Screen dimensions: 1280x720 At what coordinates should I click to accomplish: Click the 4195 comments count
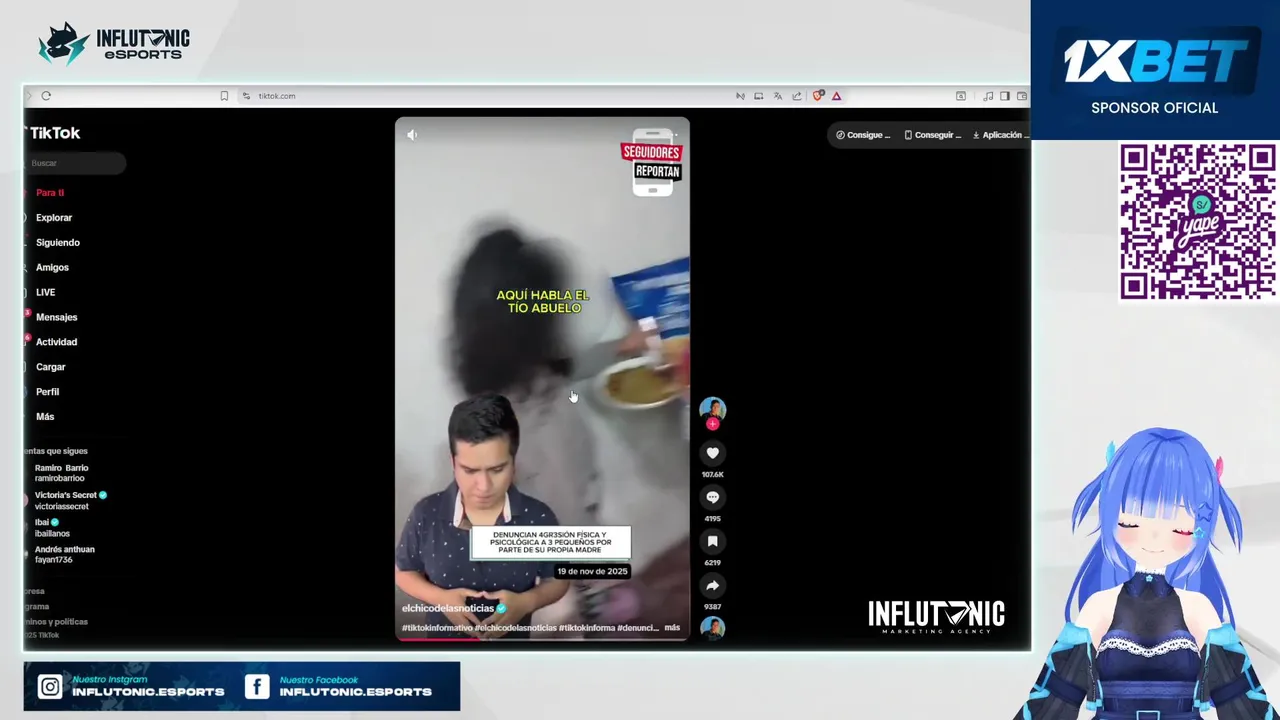[x=712, y=519]
